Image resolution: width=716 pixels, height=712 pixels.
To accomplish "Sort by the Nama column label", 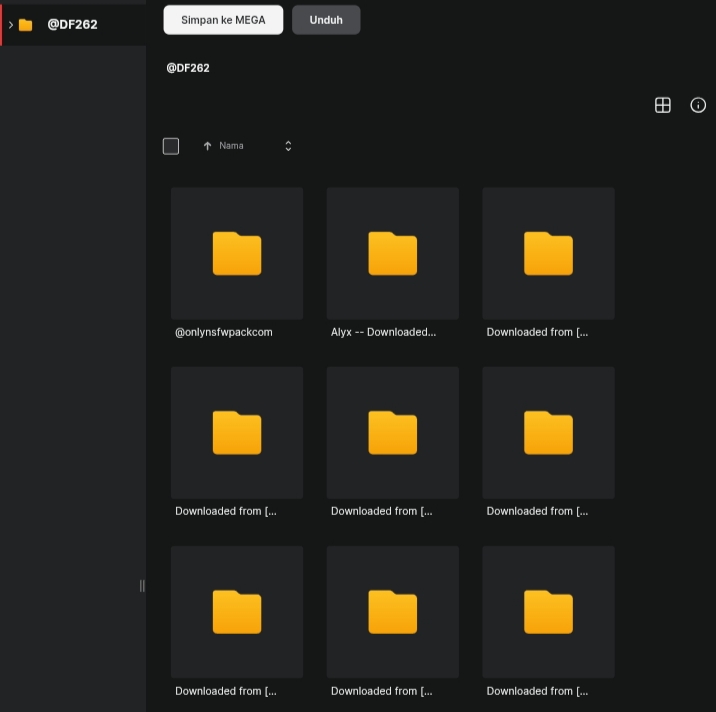I will (231, 146).
